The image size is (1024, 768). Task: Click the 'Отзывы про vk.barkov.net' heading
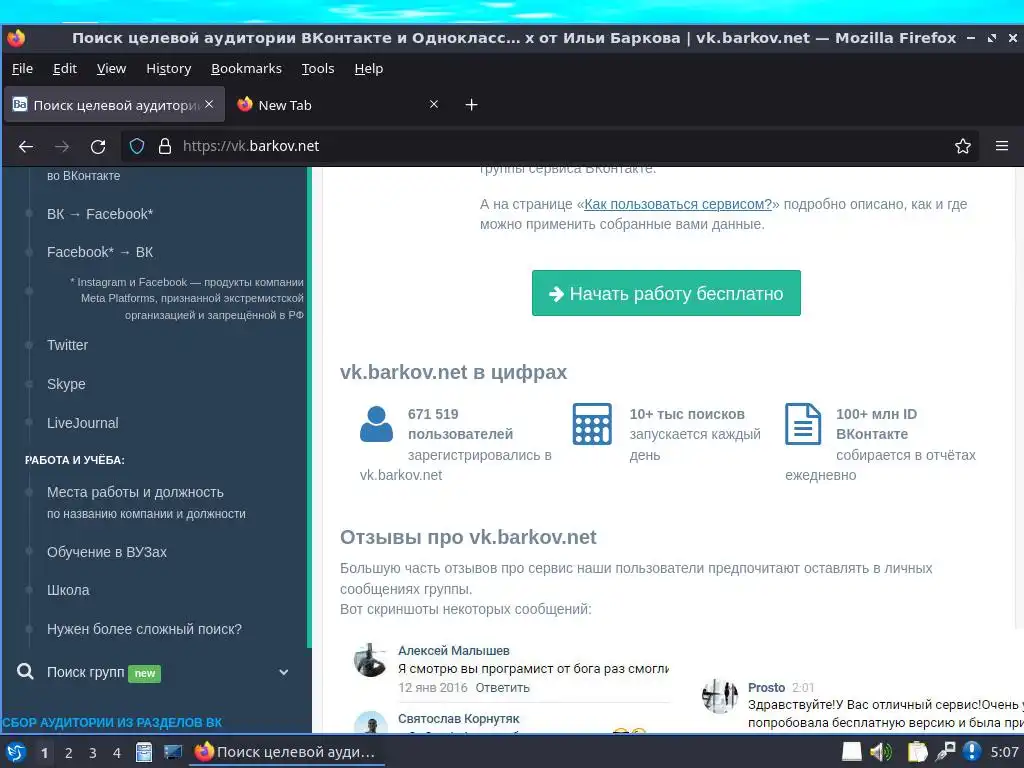pos(468,537)
